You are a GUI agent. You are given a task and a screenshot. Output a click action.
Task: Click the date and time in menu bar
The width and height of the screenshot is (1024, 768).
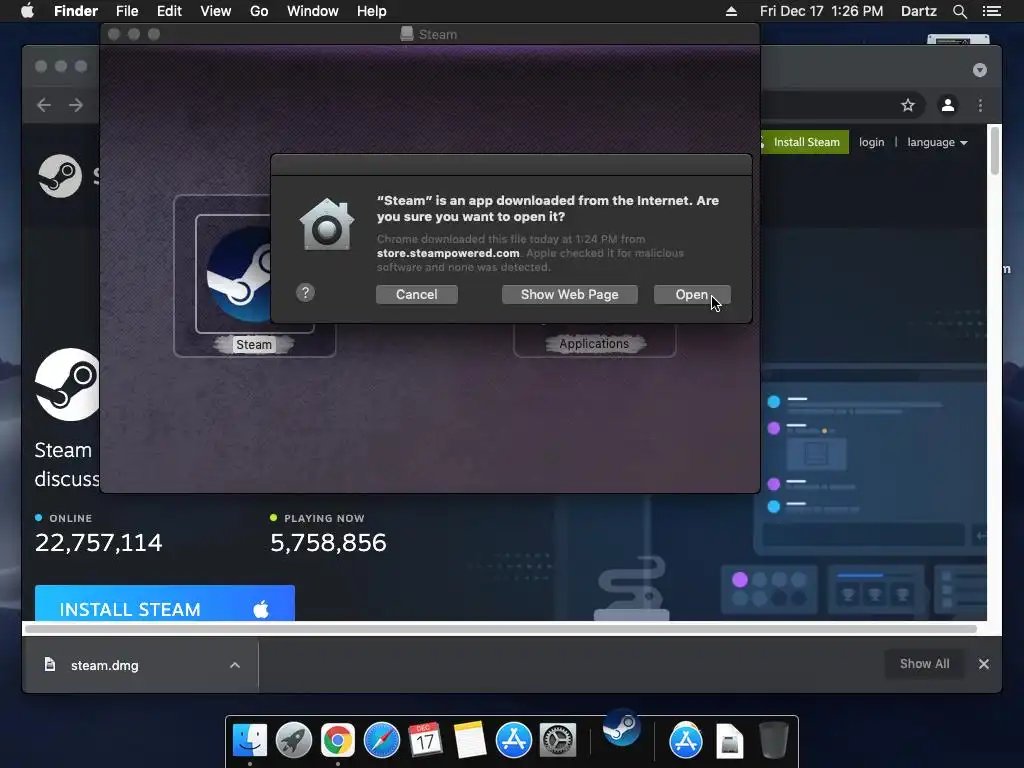coord(822,11)
